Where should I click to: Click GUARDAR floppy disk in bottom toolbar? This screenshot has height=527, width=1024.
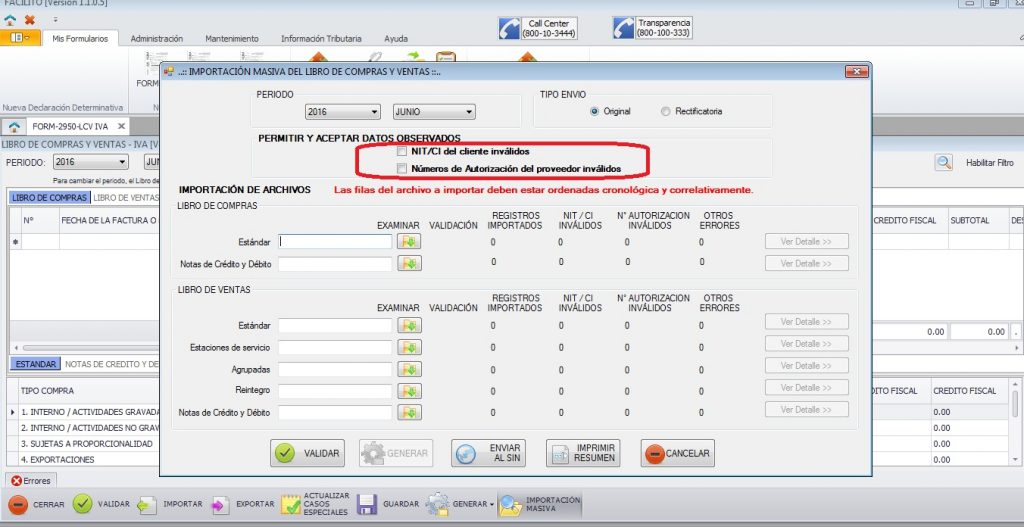pos(388,505)
